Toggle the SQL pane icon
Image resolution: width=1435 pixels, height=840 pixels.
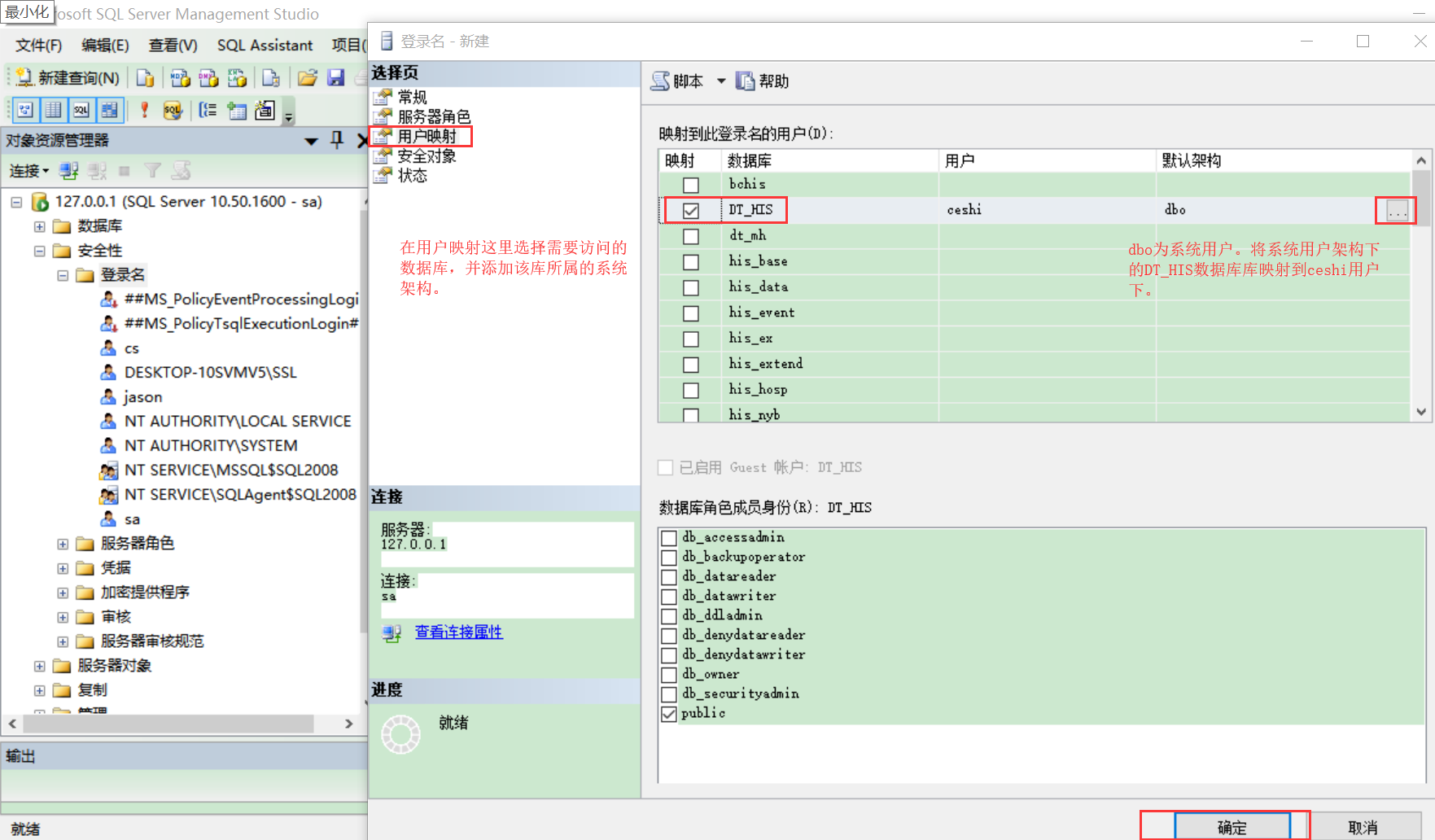[81, 110]
